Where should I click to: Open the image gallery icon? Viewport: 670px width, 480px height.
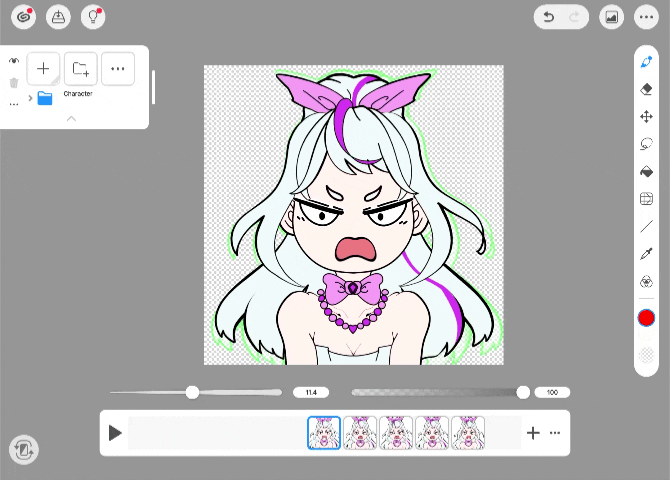click(611, 17)
